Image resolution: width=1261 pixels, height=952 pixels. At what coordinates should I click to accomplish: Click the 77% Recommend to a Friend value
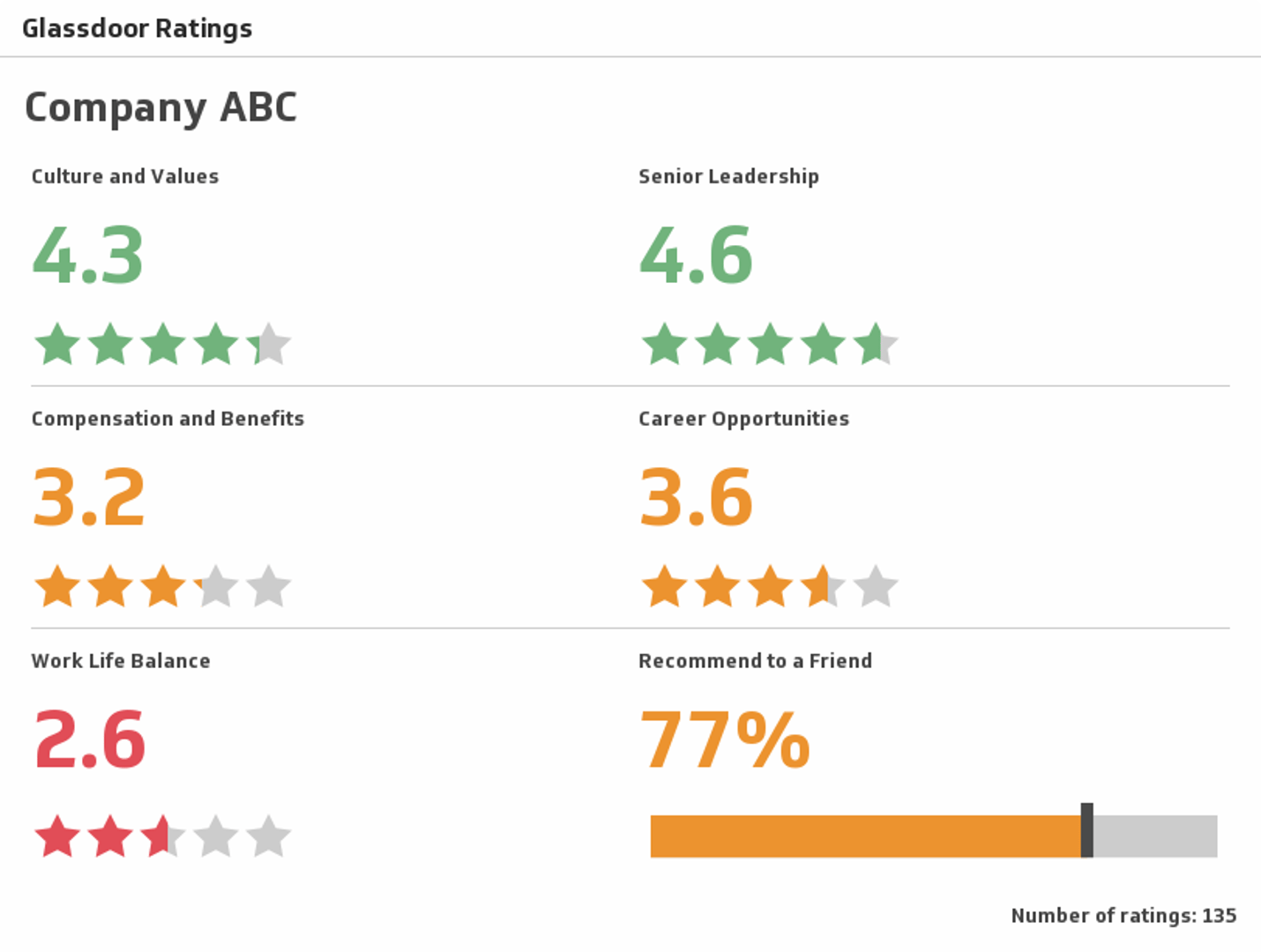(725, 740)
